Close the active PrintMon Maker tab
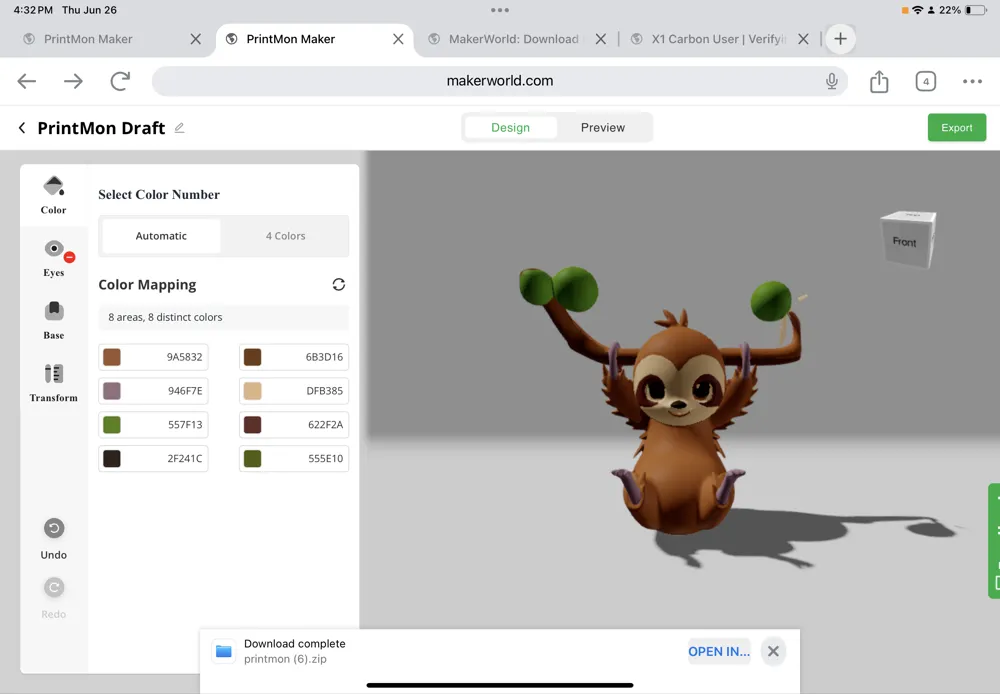Screen dimensions: 1000x694 click(398, 39)
